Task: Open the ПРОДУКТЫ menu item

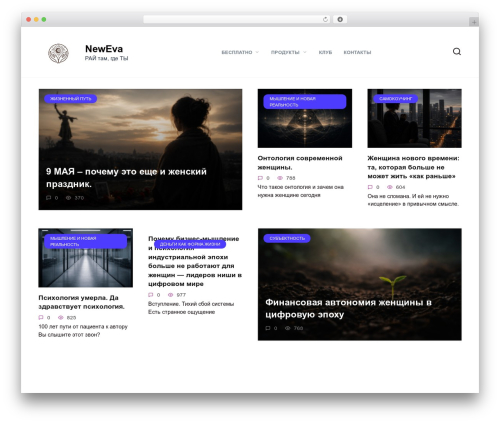Action: pos(285,52)
